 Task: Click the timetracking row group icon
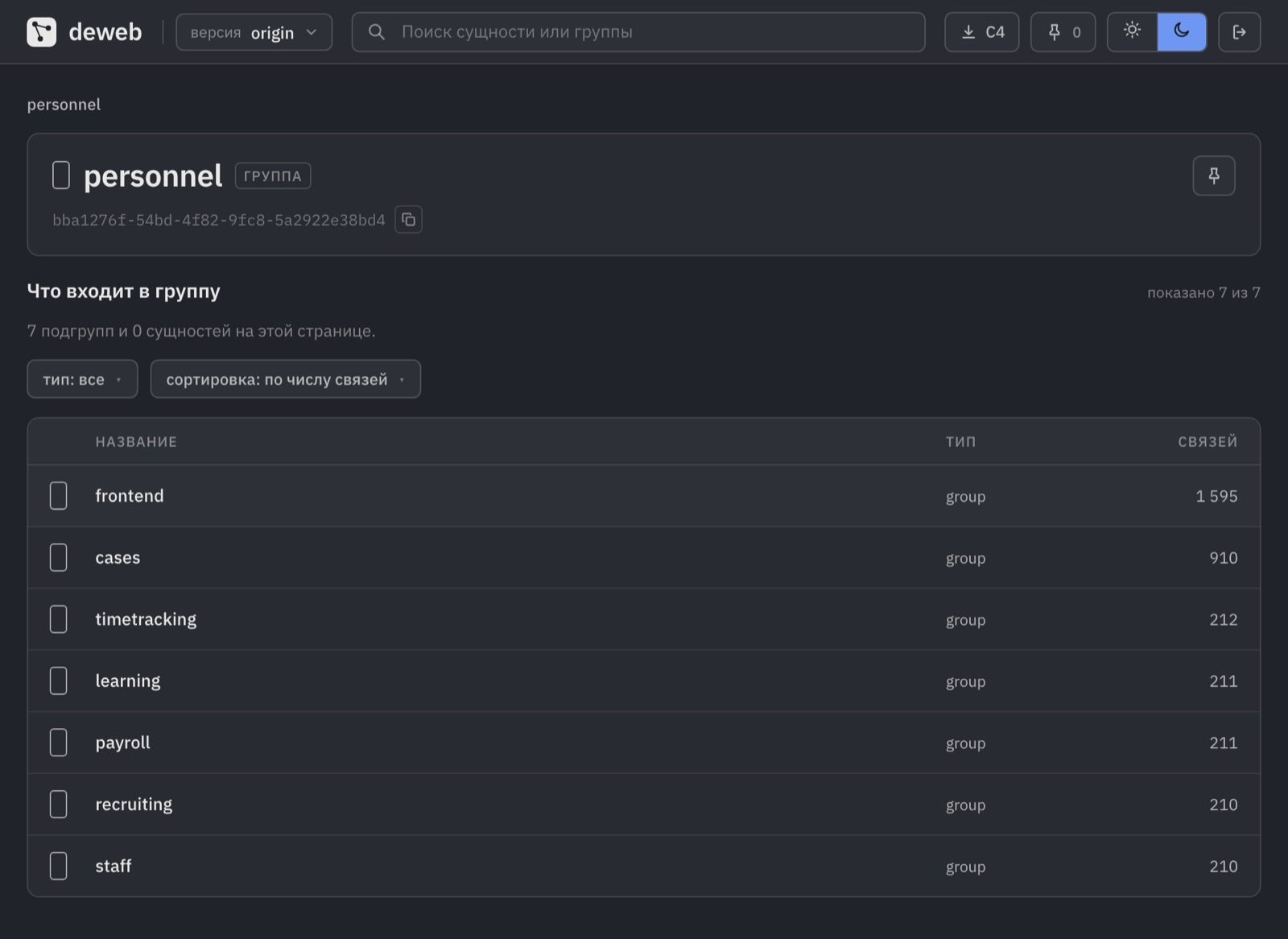[x=59, y=619]
